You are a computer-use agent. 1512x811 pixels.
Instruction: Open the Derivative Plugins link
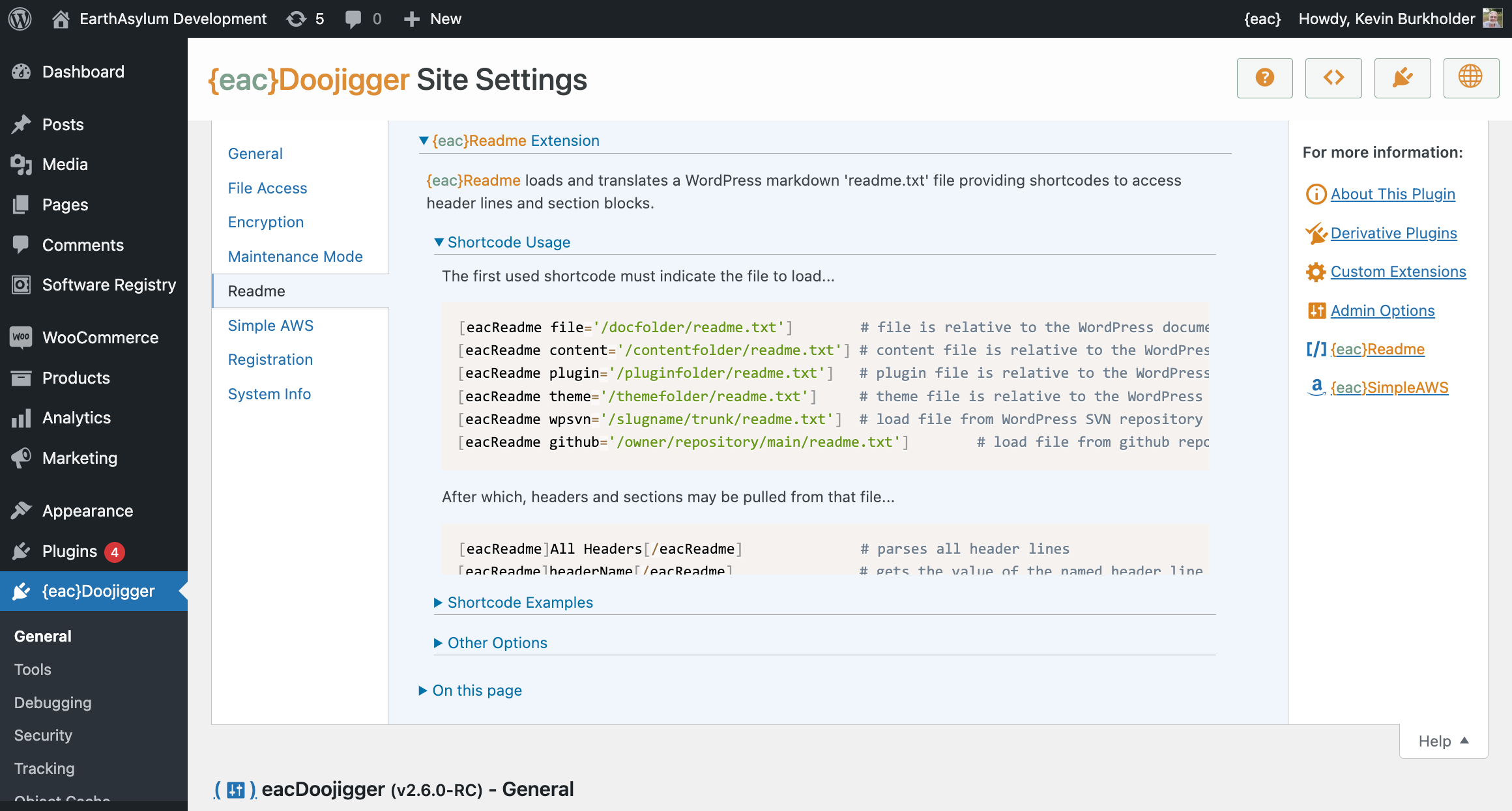(x=1393, y=233)
